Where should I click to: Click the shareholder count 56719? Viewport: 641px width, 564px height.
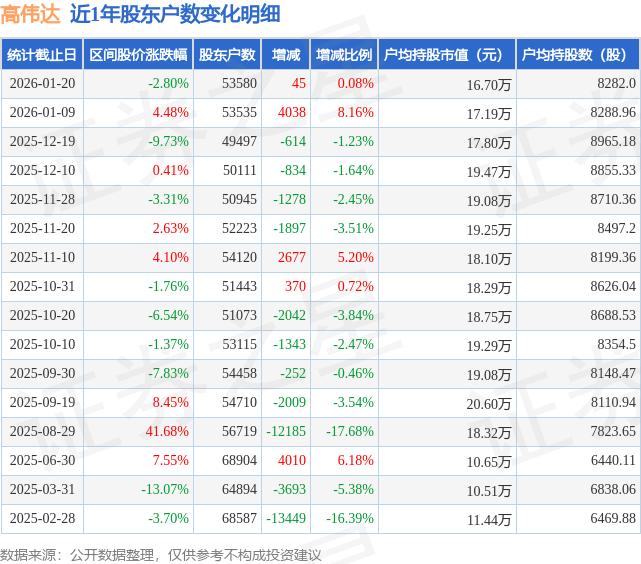[x=240, y=432]
